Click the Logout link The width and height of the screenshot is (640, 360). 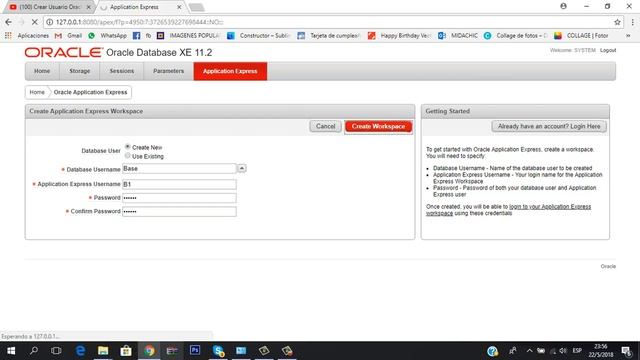[x=608, y=50]
